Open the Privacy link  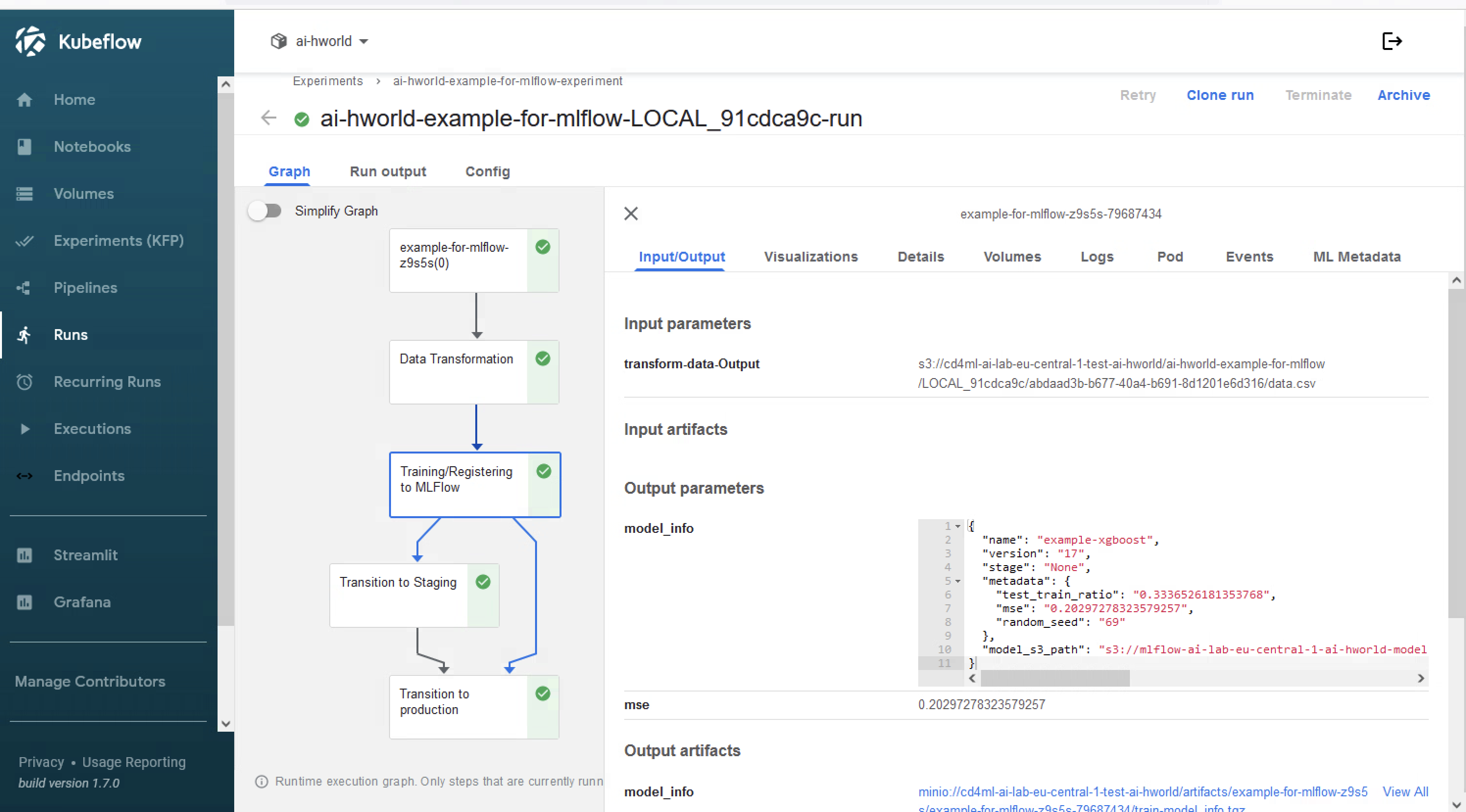point(41,762)
